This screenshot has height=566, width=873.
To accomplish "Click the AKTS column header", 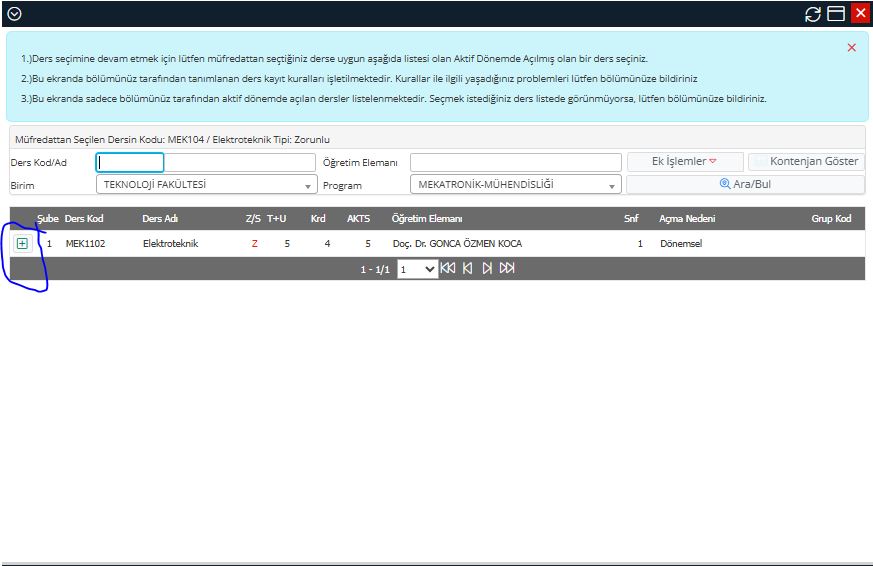I will (358, 218).
